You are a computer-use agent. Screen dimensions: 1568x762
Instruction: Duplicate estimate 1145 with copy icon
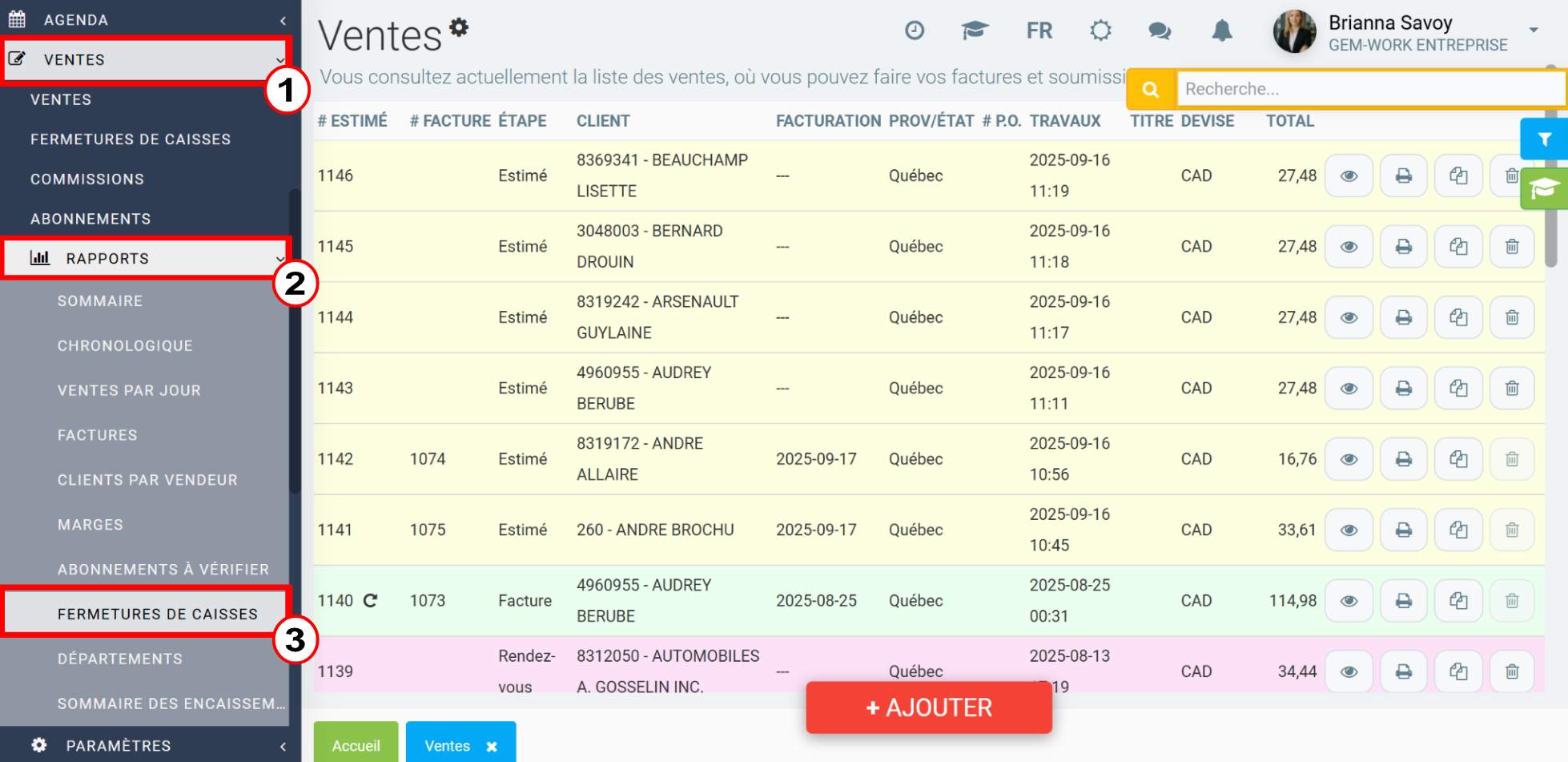tap(1458, 247)
